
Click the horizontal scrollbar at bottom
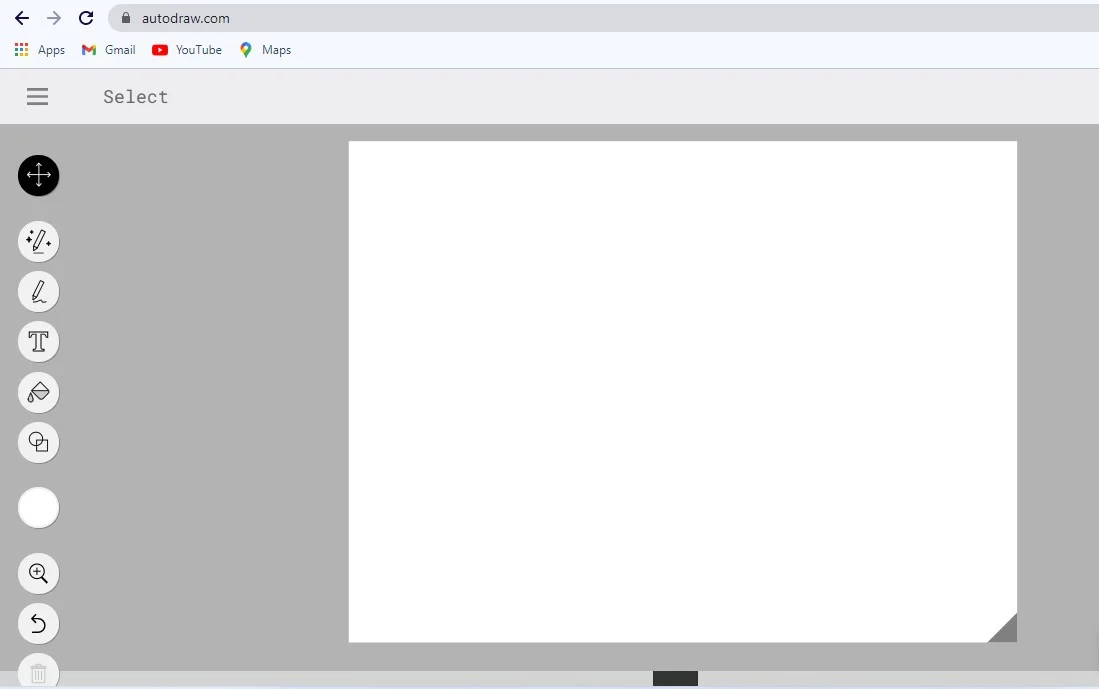pyautogui.click(x=674, y=678)
